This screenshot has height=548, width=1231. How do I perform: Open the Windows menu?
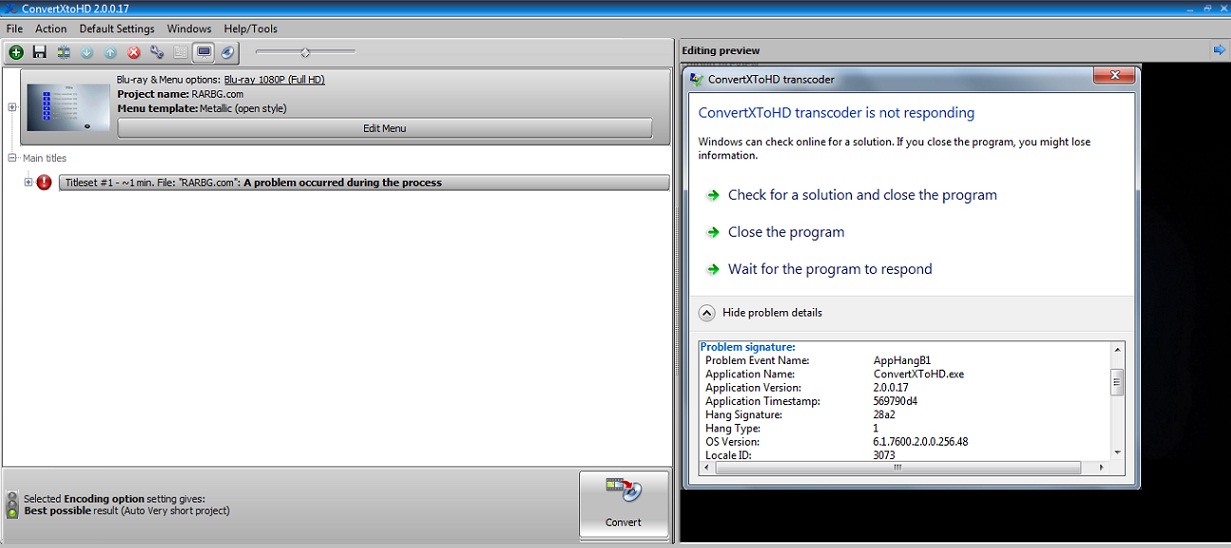(x=189, y=29)
